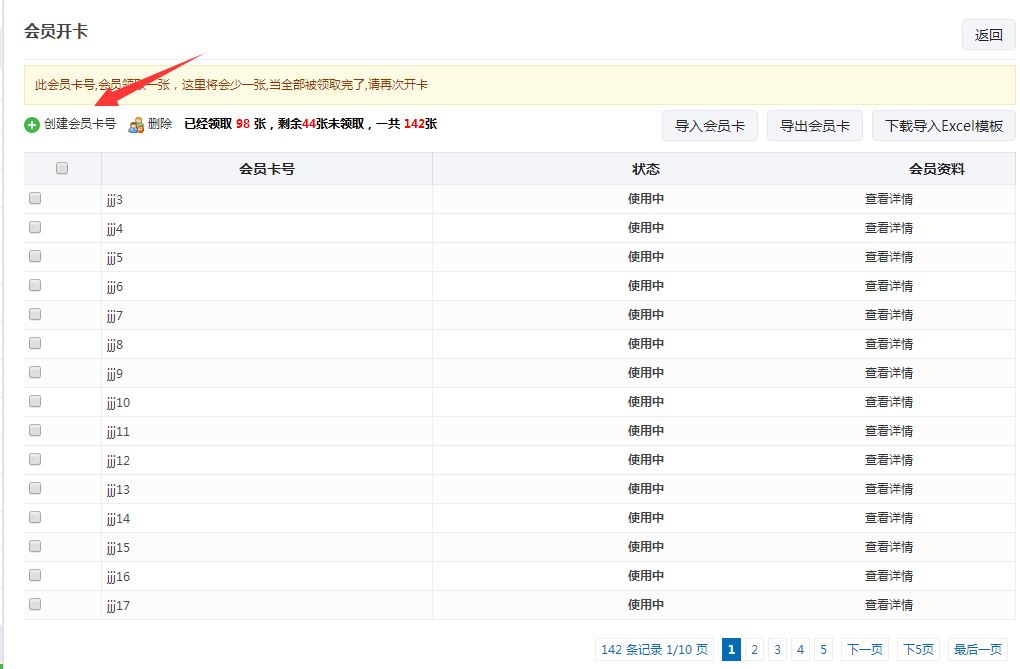This screenshot has height=669, width=1020.
Task: Check the jjj8 row checkbox
Action: (x=35, y=343)
